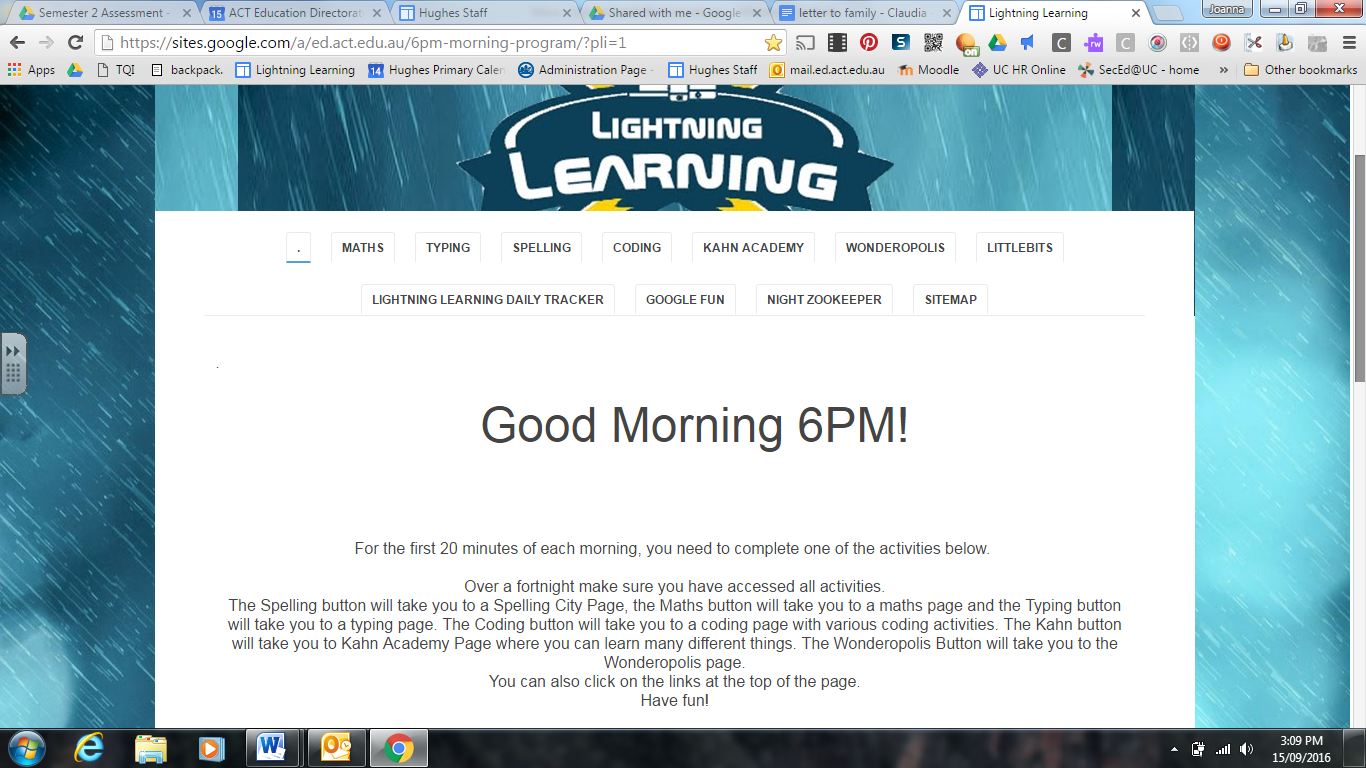Viewport: 1366px width, 768px height.
Task: Click the Google Drive extension icon
Action: [997, 43]
